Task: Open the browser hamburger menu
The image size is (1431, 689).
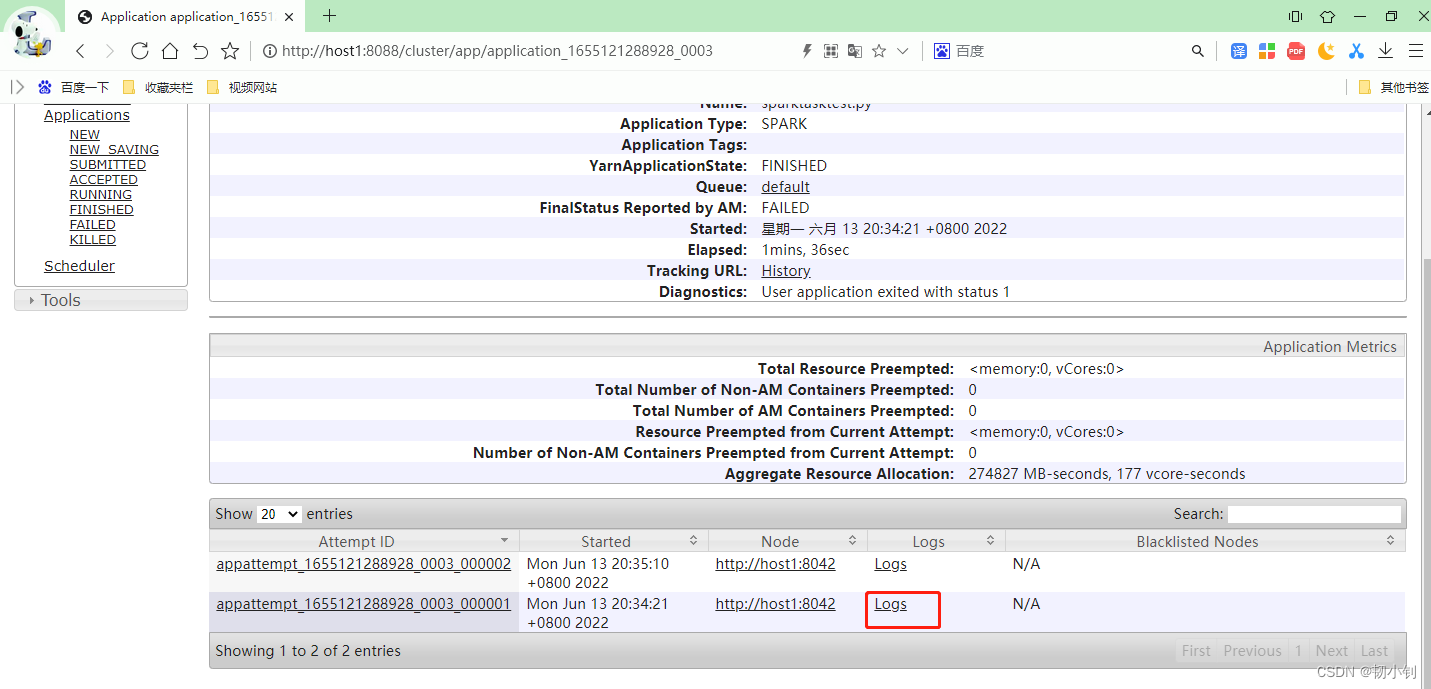Action: pos(1416,50)
